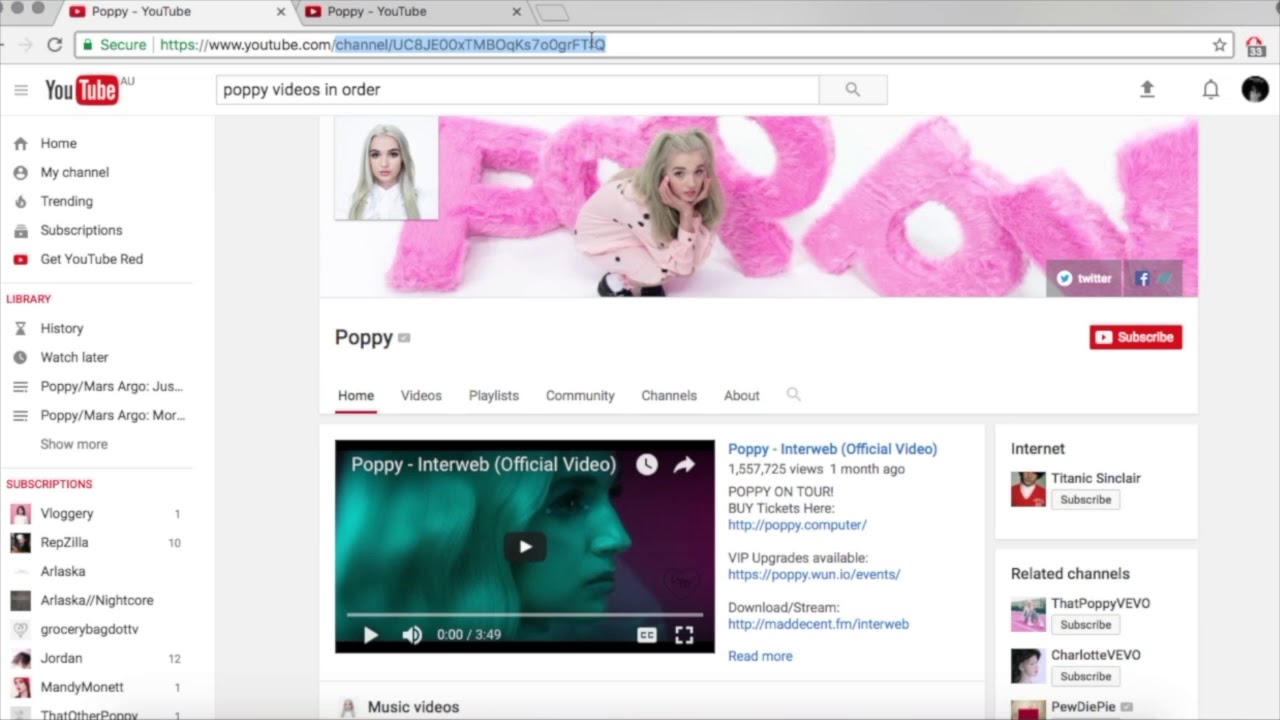Click the Watch later clock on video
This screenshot has height=720, width=1280.
(x=647, y=464)
